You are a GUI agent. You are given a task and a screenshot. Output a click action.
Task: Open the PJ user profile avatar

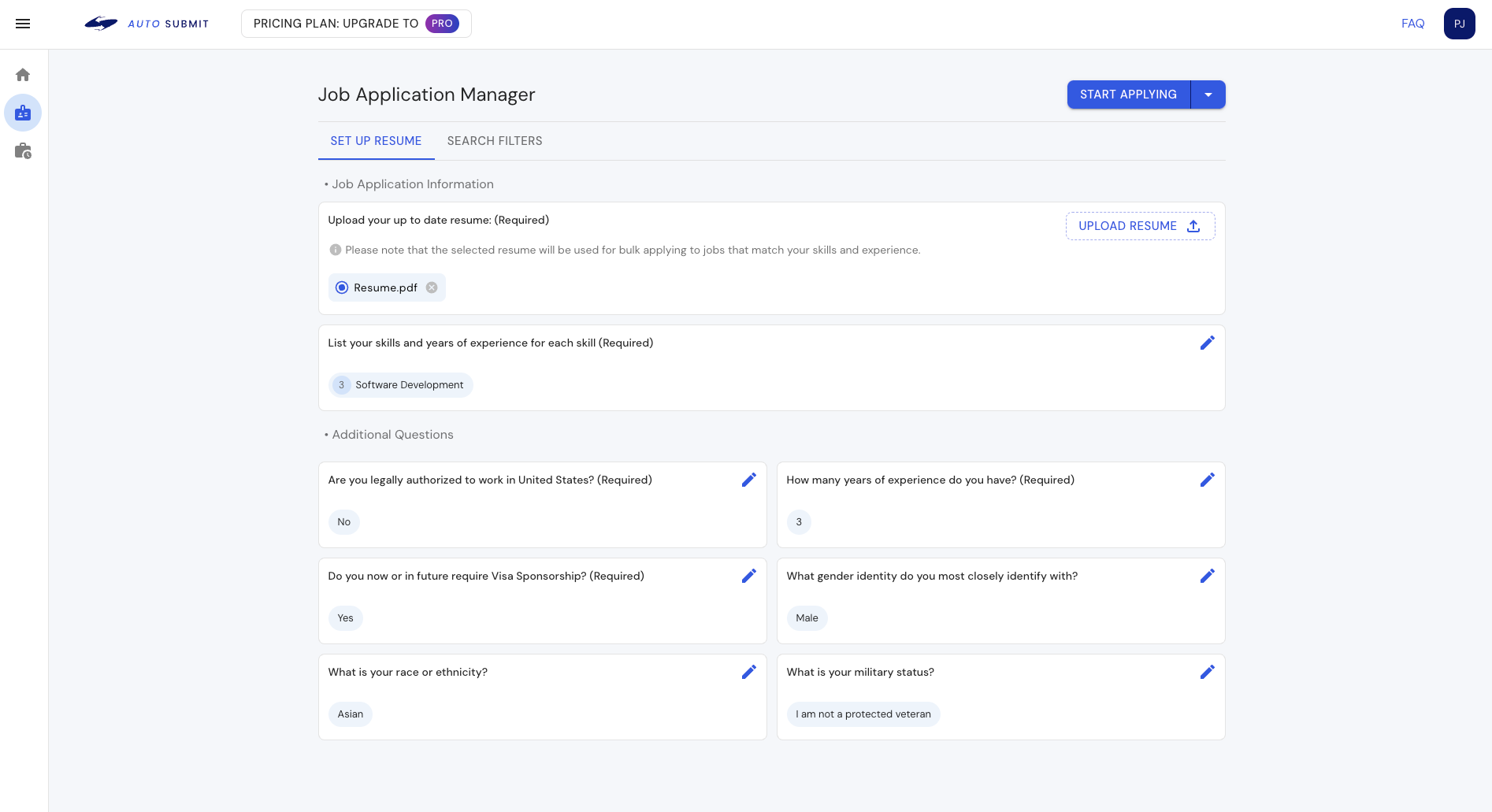coord(1459,24)
